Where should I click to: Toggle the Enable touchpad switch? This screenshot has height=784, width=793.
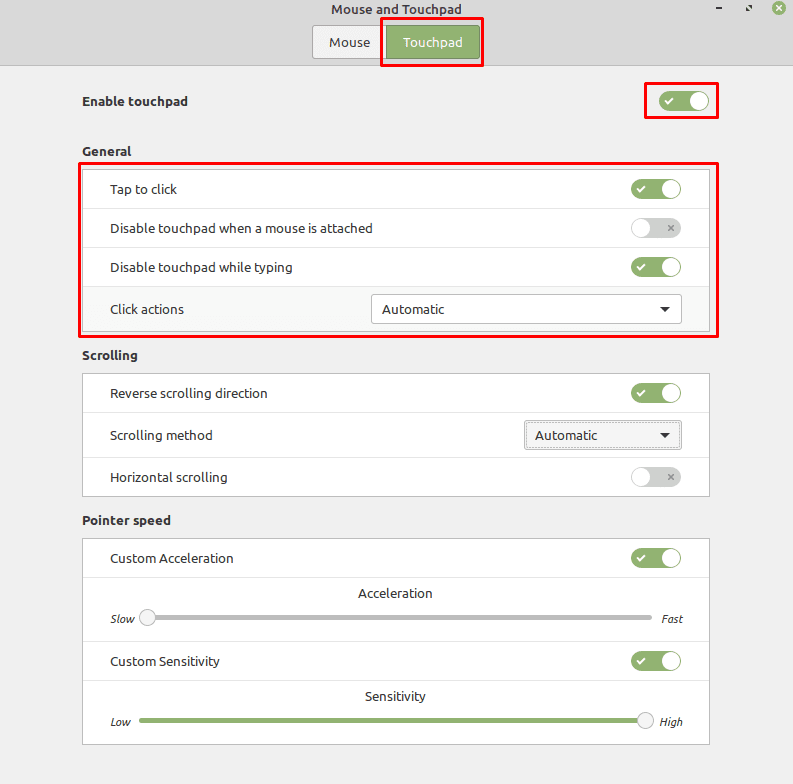[683, 101]
